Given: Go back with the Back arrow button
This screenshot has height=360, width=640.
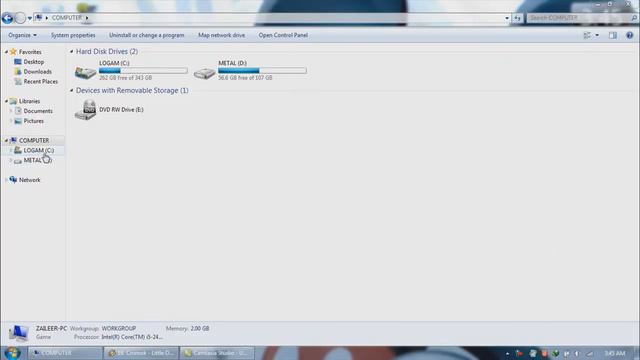Looking at the screenshot, I should [7, 18].
